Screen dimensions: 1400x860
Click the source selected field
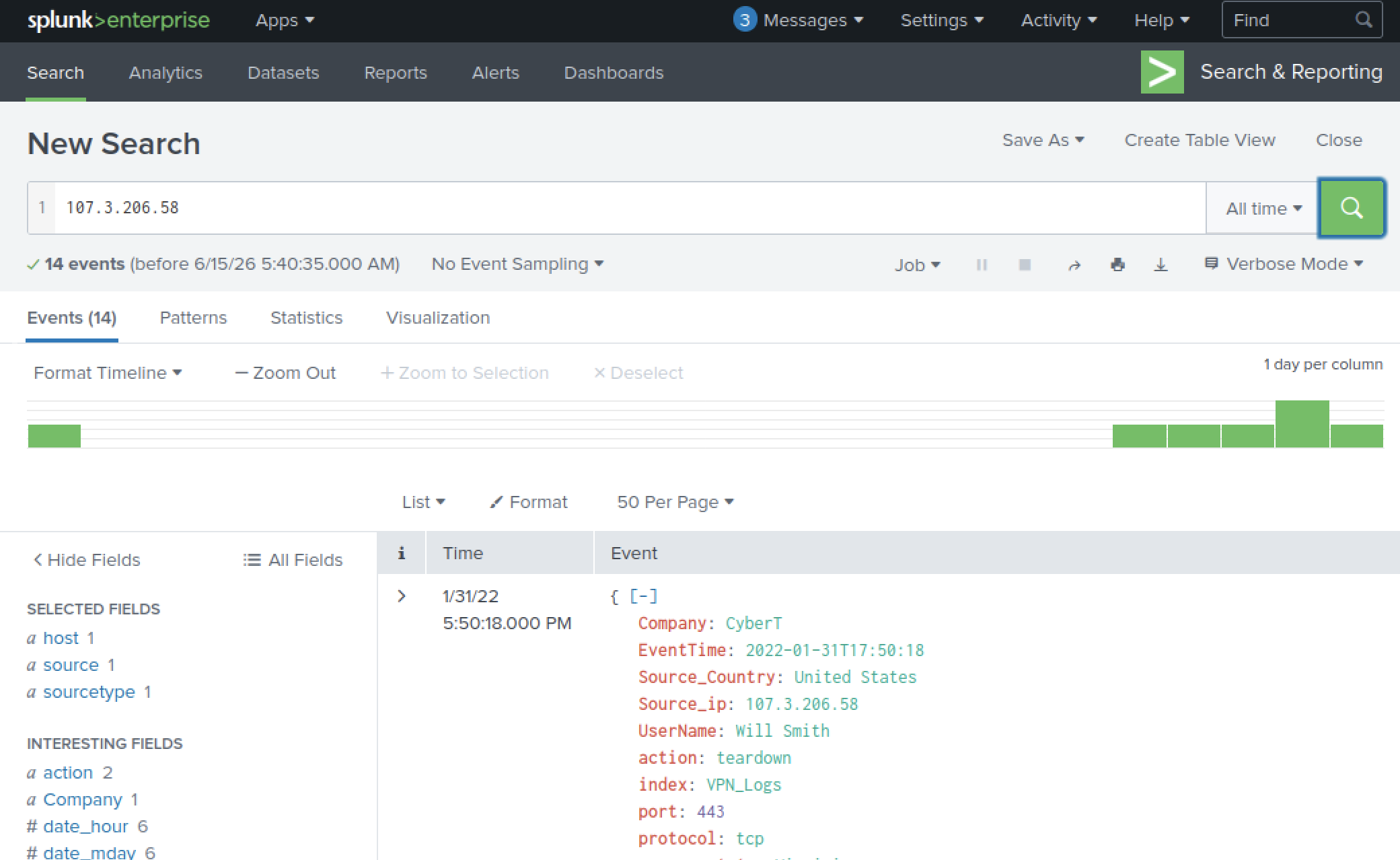71,665
